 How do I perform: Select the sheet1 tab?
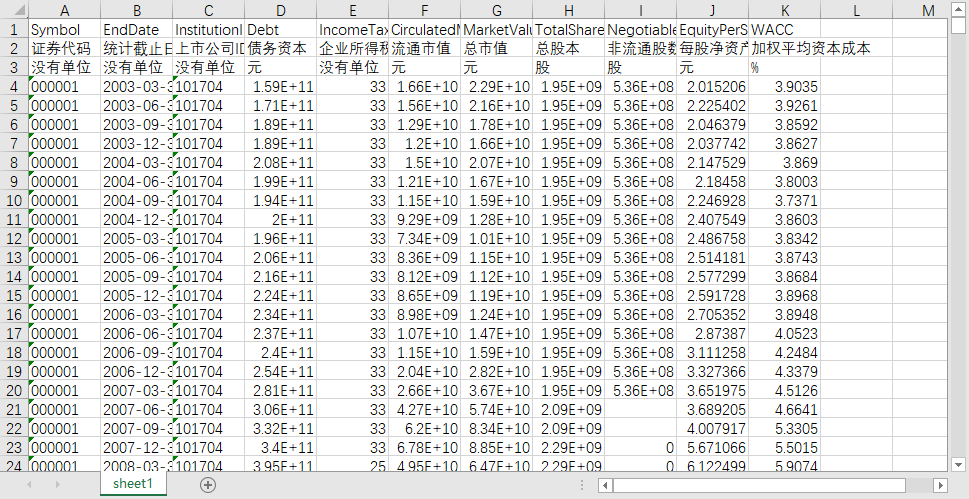click(x=133, y=484)
